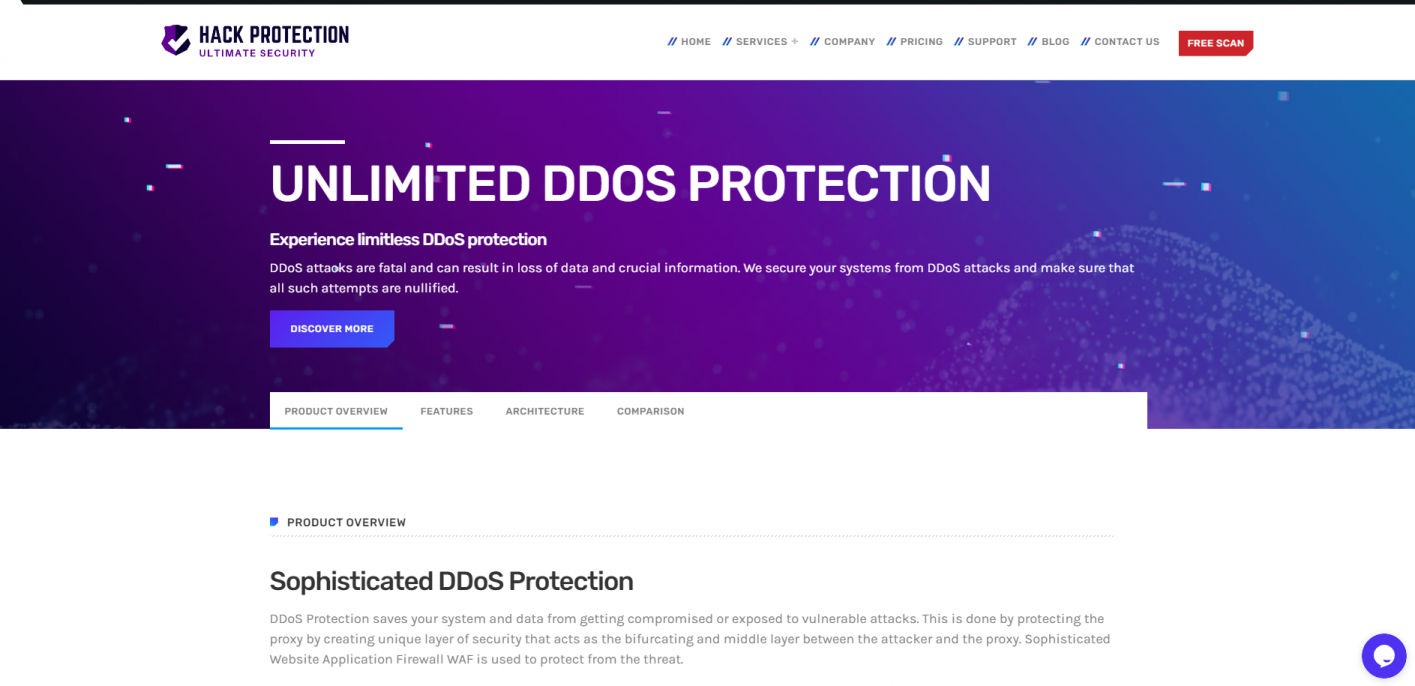Open the CONTACT US link
Screen dimensions: 1415x686
(x=1126, y=41)
